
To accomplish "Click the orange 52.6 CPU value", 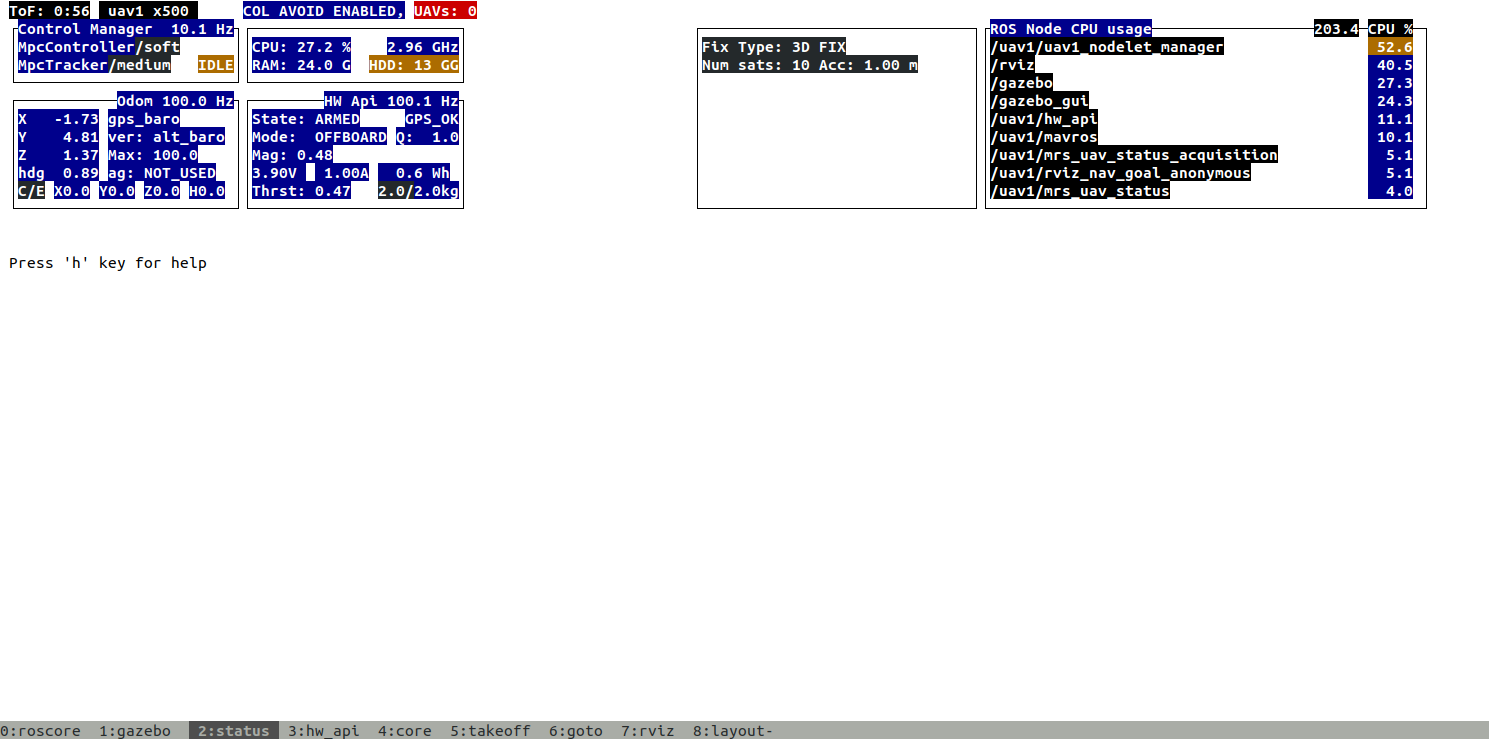I will click(x=1390, y=47).
